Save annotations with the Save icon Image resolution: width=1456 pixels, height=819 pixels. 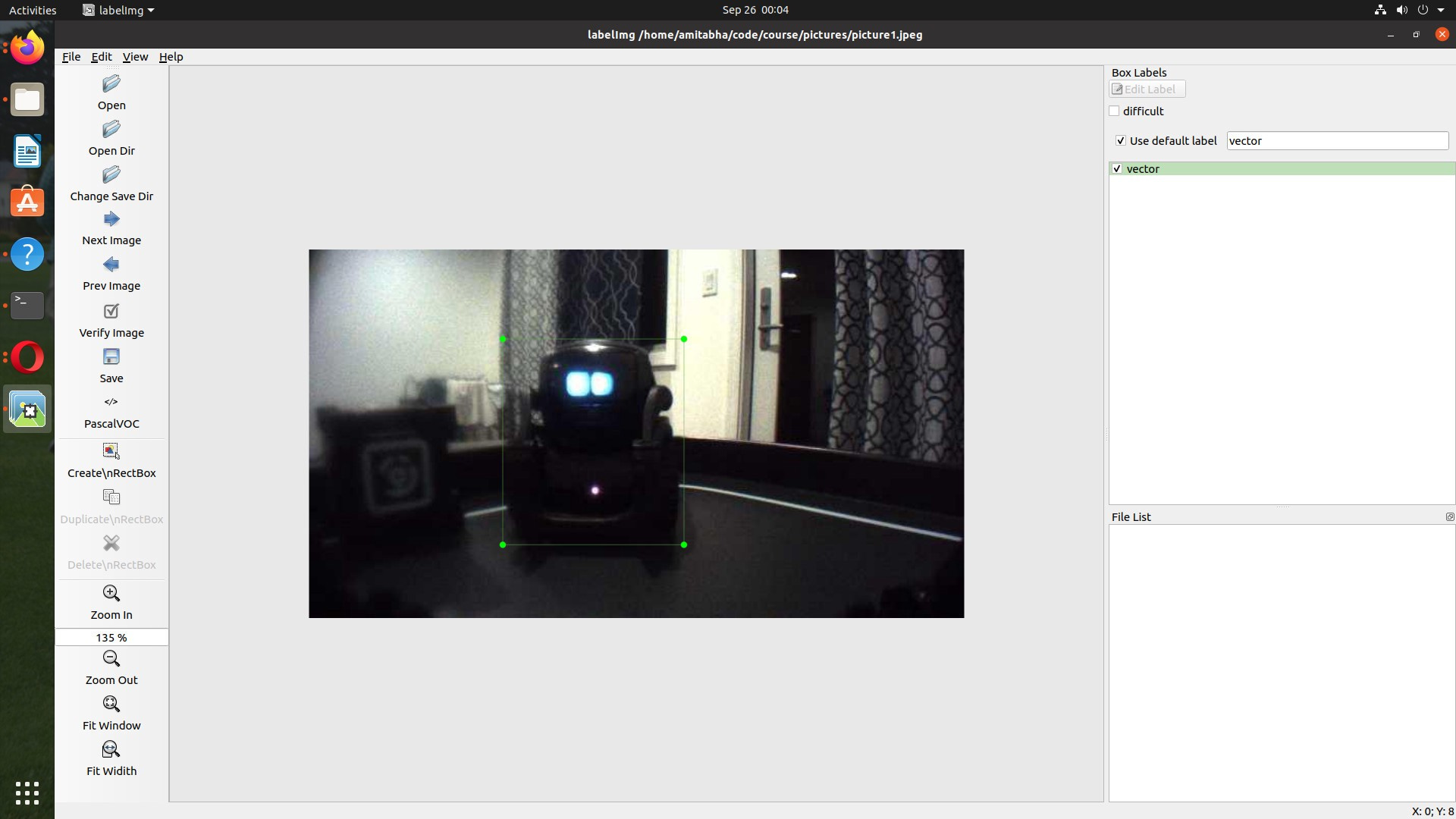tap(111, 356)
